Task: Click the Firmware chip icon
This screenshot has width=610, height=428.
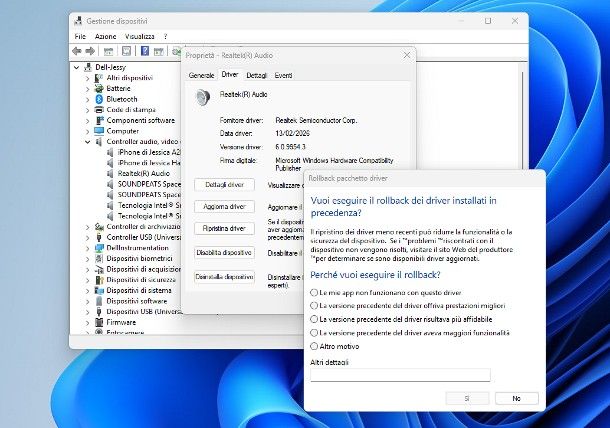Action: click(99, 322)
